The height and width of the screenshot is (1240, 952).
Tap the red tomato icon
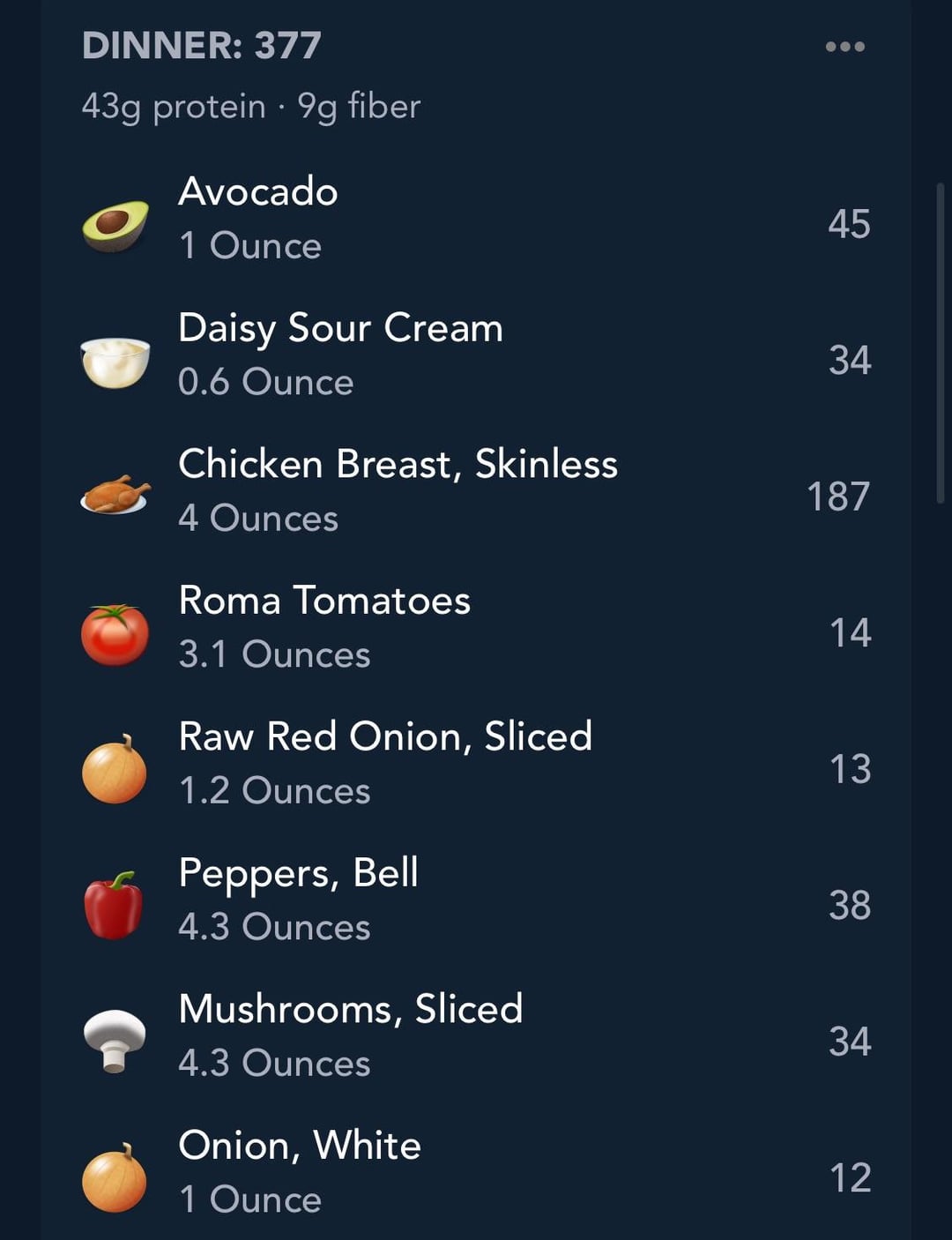click(115, 634)
